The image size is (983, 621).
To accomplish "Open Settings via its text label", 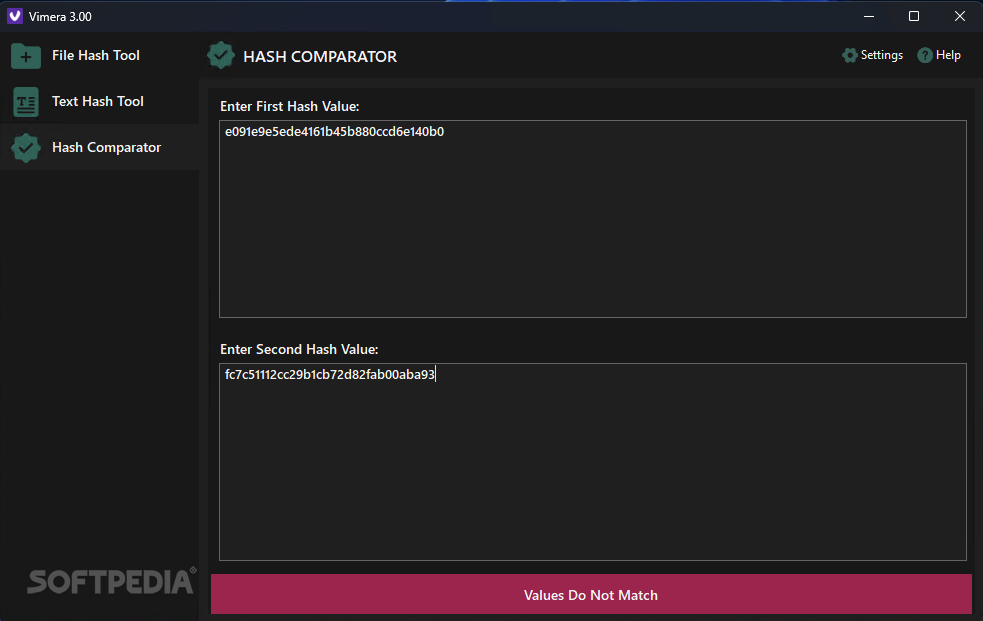I will click(x=881, y=55).
